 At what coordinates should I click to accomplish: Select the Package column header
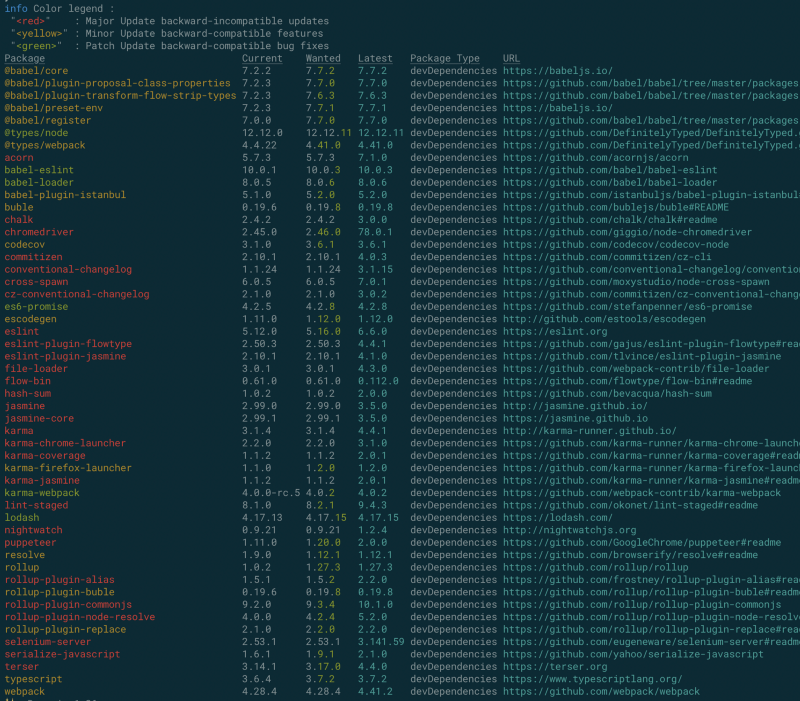(25, 58)
